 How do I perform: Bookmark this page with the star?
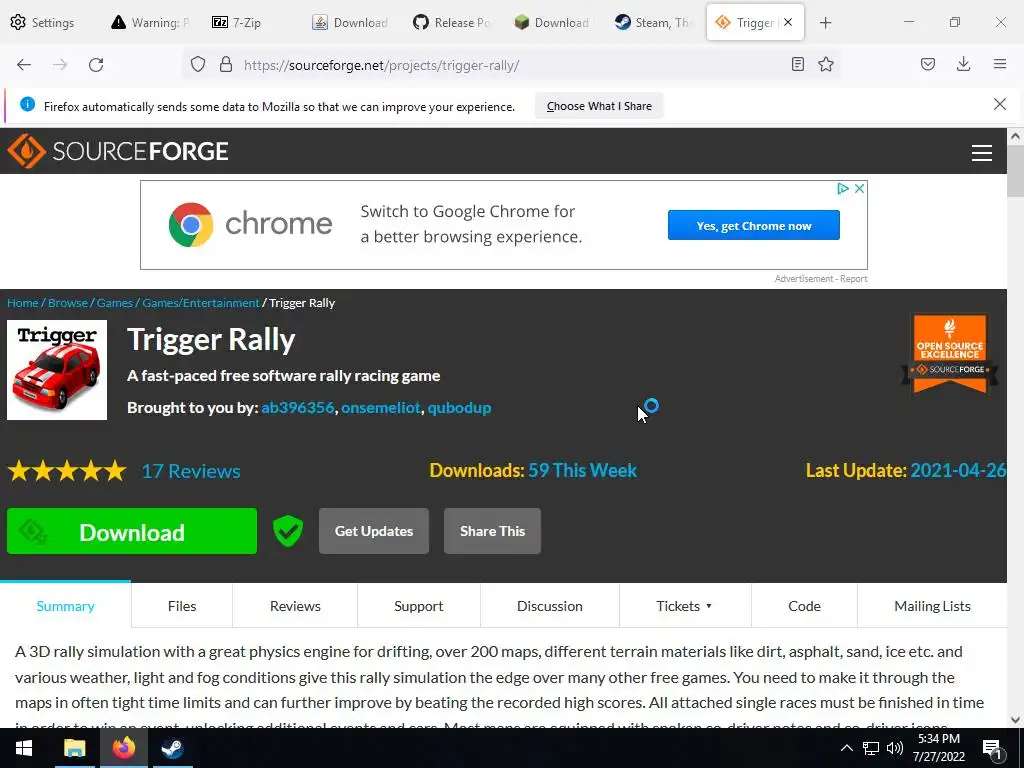pyautogui.click(x=826, y=64)
